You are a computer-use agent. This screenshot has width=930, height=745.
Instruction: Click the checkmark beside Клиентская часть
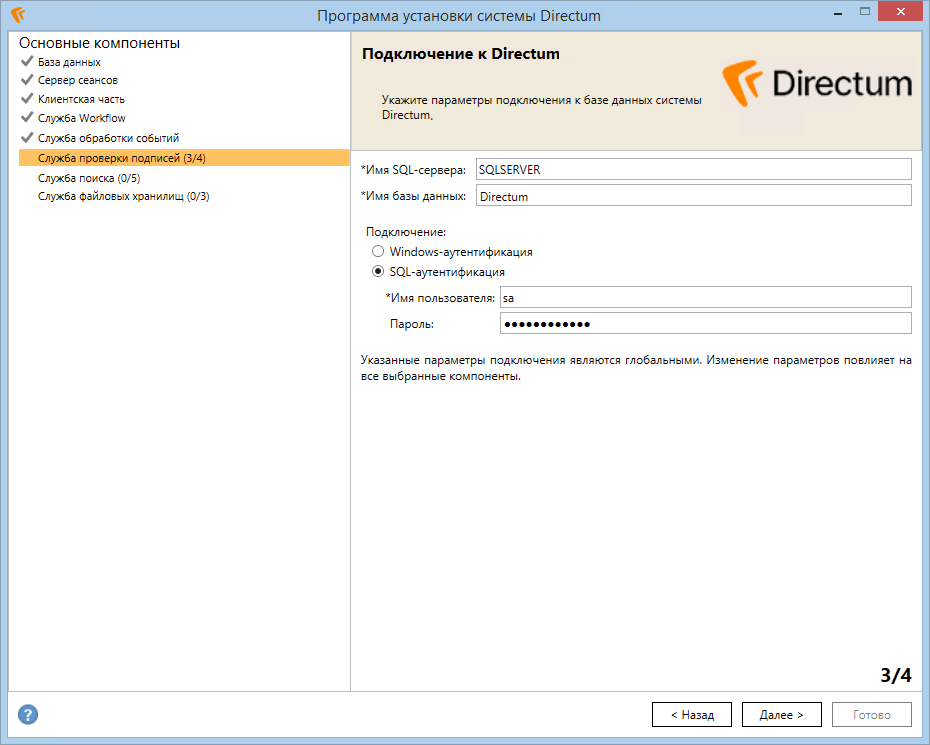tap(27, 99)
